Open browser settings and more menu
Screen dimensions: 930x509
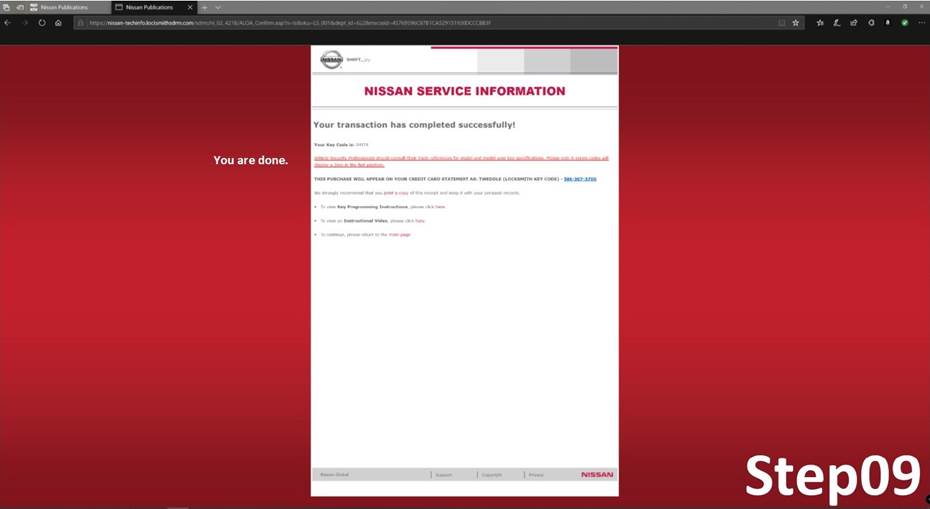click(x=922, y=23)
